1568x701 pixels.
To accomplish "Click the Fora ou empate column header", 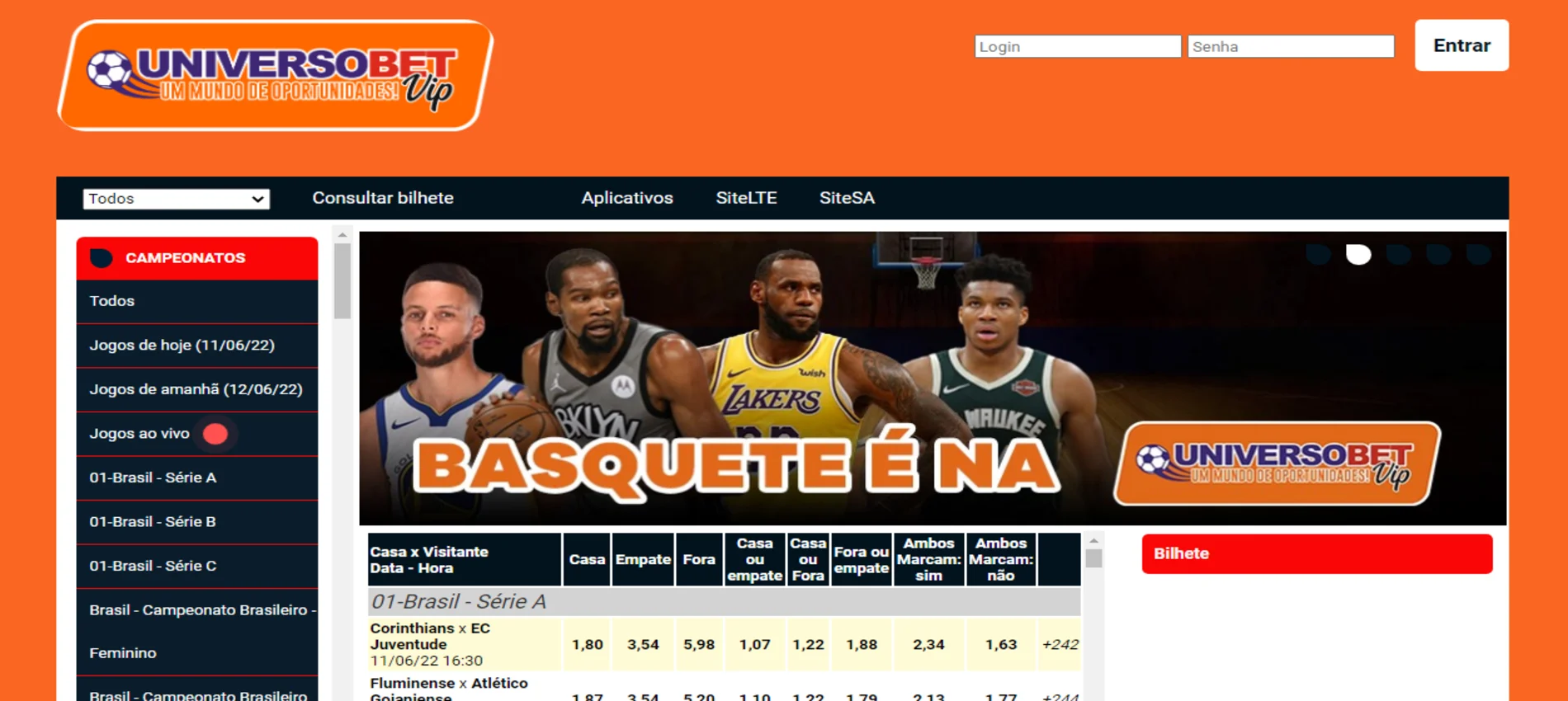I will pyautogui.click(x=862, y=559).
